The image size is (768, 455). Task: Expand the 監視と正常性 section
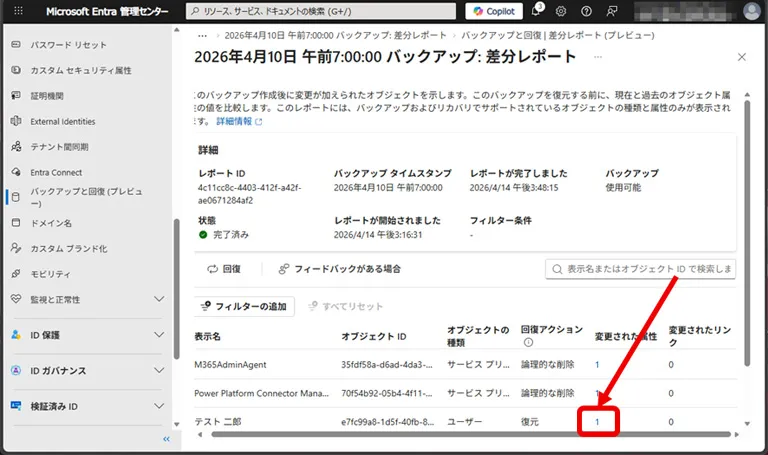point(159,299)
